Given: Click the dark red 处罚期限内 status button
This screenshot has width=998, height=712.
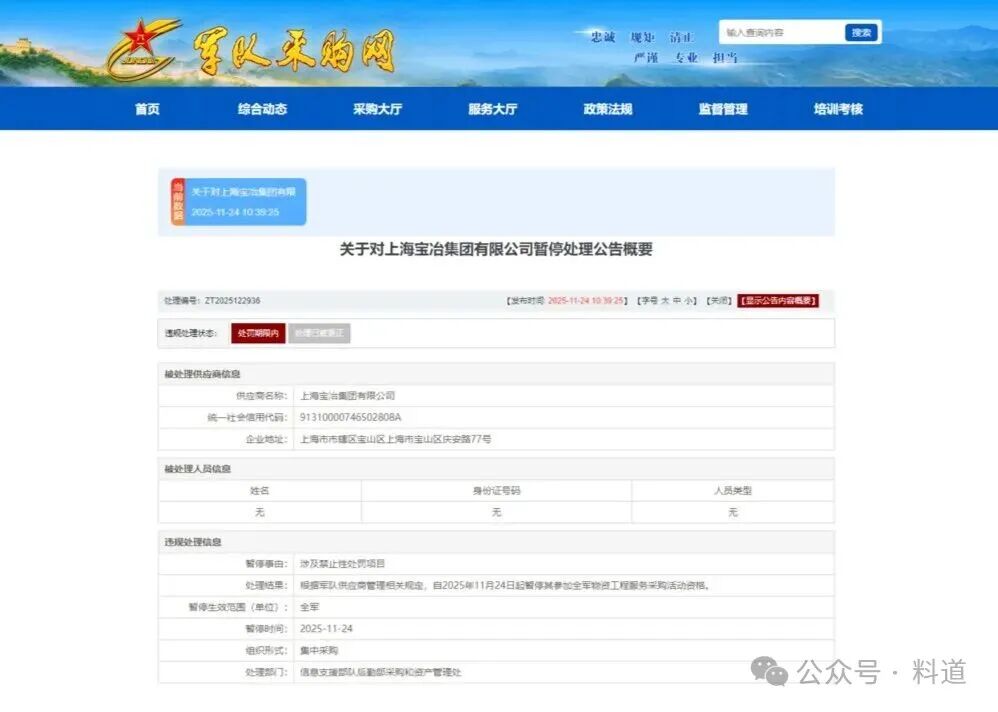Looking at the screenshot, I should 258,333.
